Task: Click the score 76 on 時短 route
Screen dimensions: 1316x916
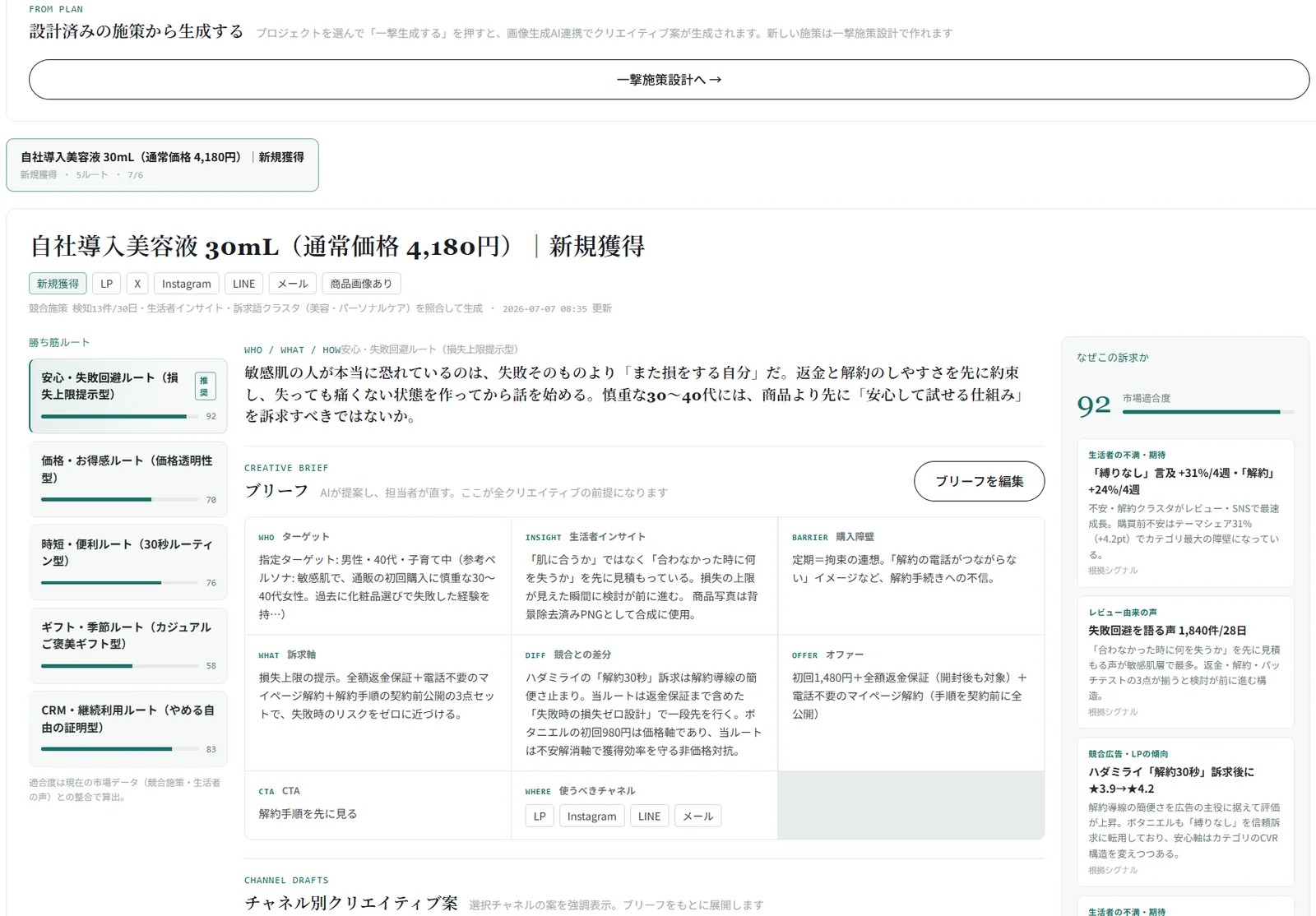Action: tap(211, 583)
